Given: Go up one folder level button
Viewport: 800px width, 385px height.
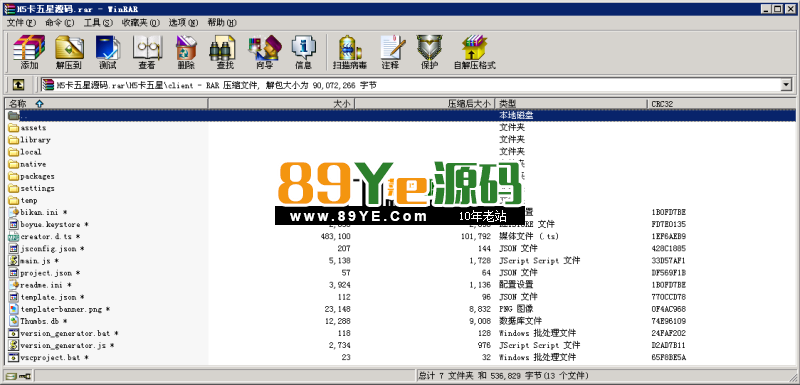Looking at the screenshot, I should tap(18, 85).
